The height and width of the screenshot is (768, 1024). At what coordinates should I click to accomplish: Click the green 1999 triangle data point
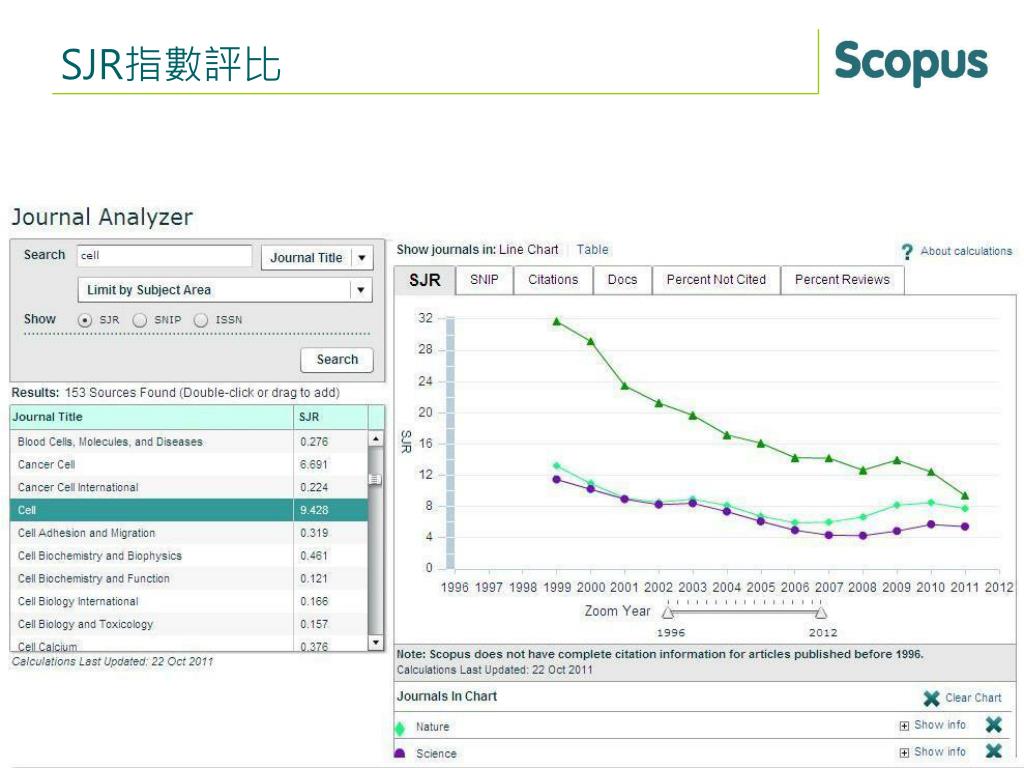(x=557, y=321)
